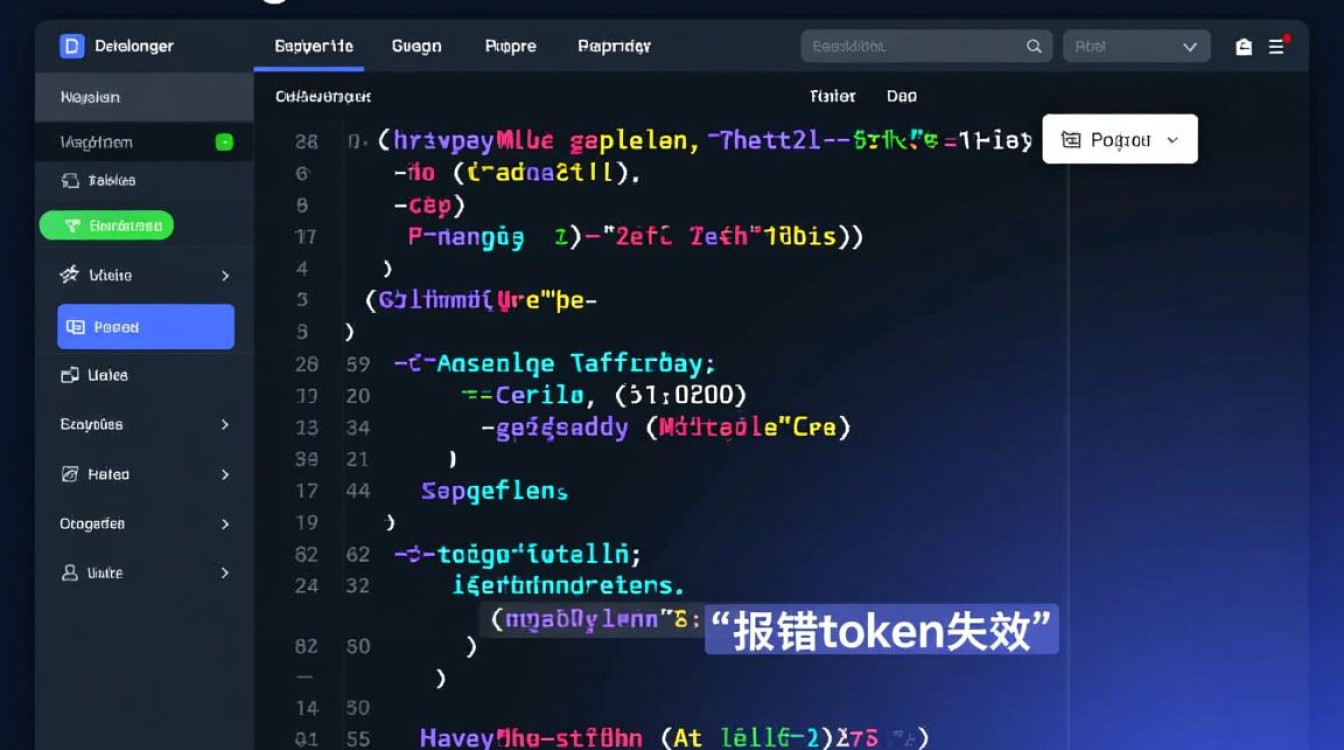Switch to the Sapyerile tab

coord(313,46)
